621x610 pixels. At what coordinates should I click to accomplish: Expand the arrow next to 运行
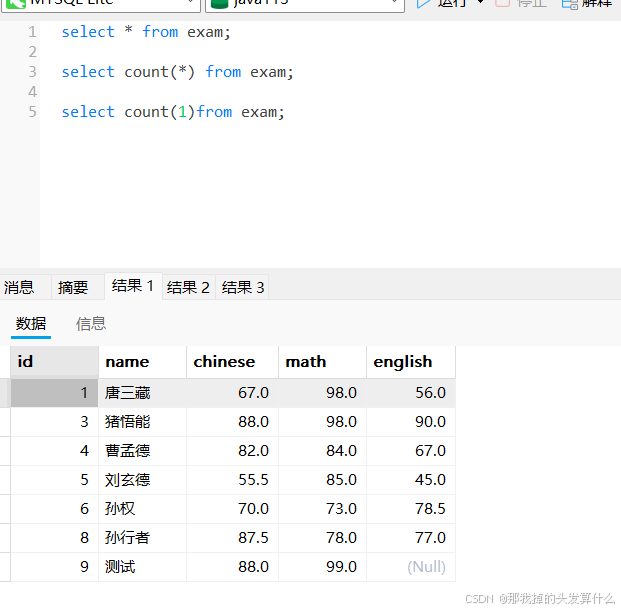pyautogui.click(x=480, y=2)
